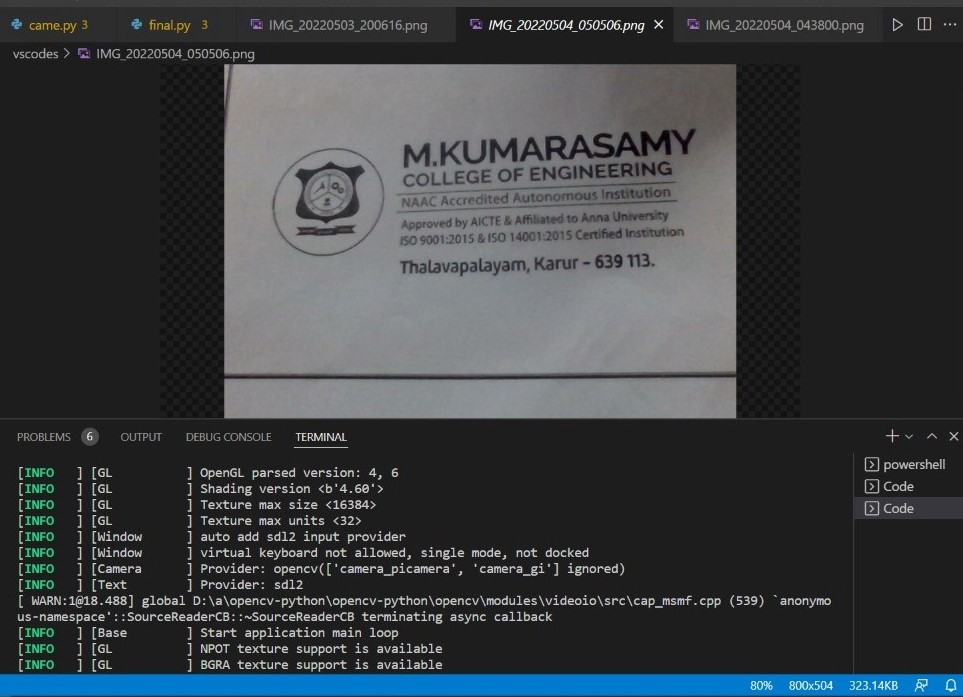The width and height of the screenshot is (963, 697).
Task: Create a new terminal with the plus icon
Action: click(892, 436)
